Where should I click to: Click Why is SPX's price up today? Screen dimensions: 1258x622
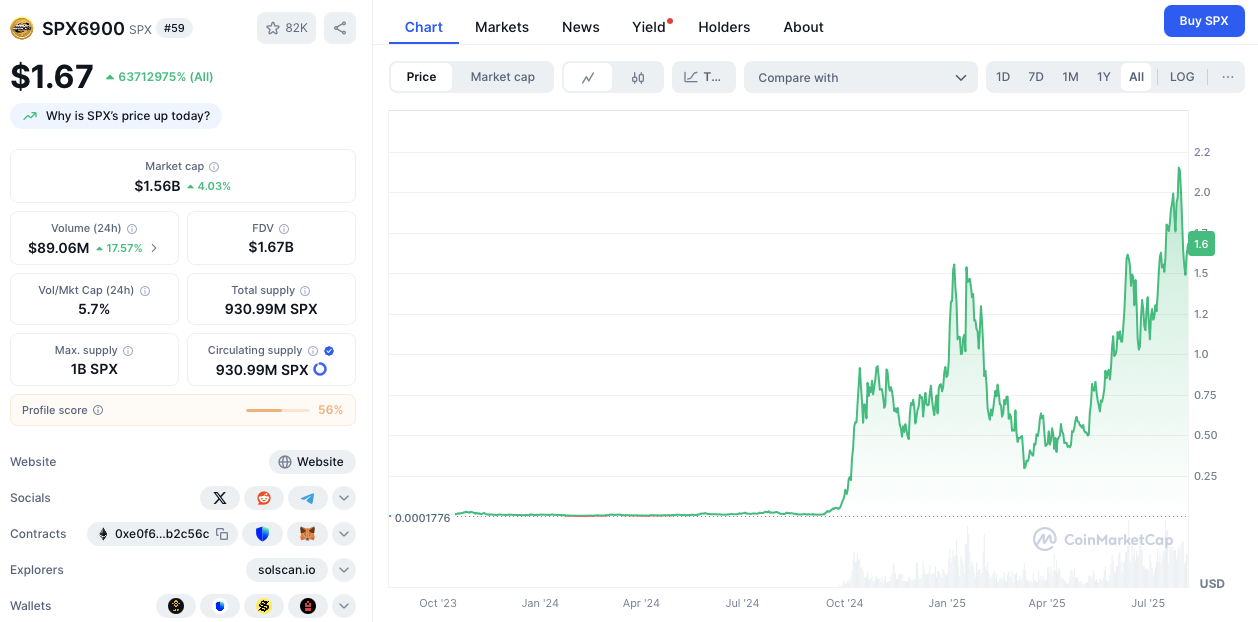point(116,116)
